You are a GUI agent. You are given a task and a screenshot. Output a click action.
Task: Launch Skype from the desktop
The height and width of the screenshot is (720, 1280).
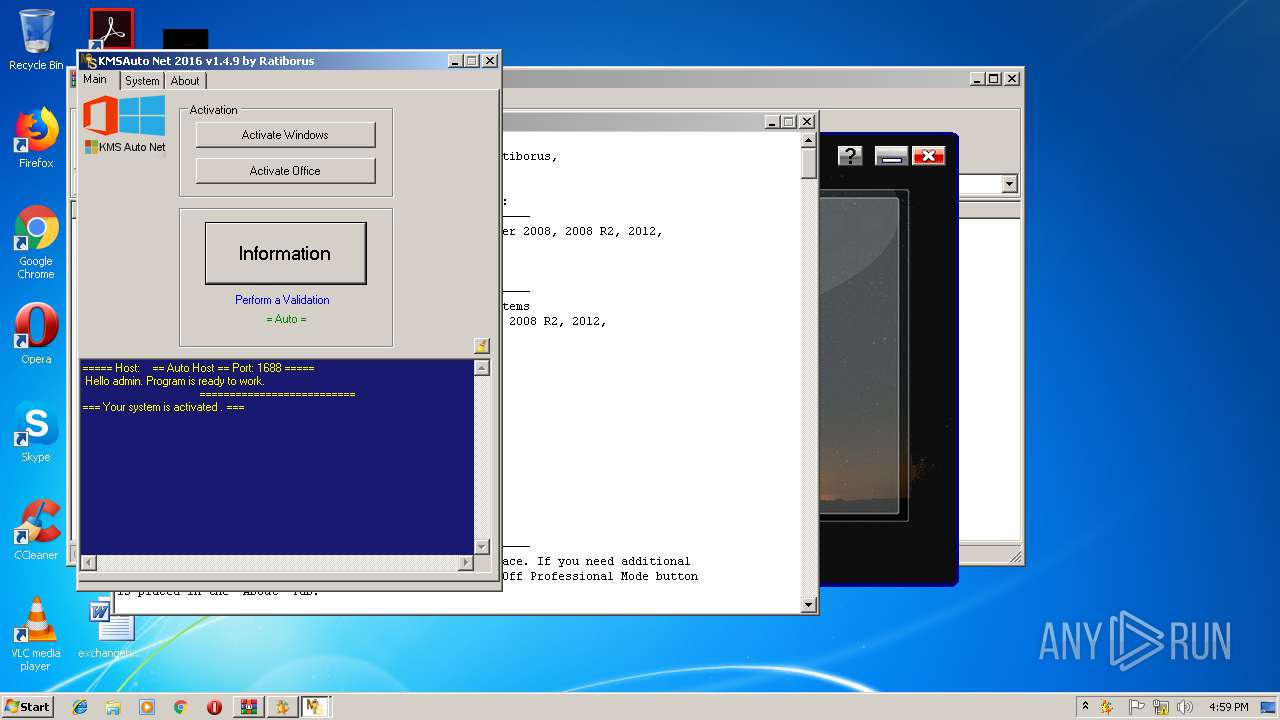pos(36,432)
